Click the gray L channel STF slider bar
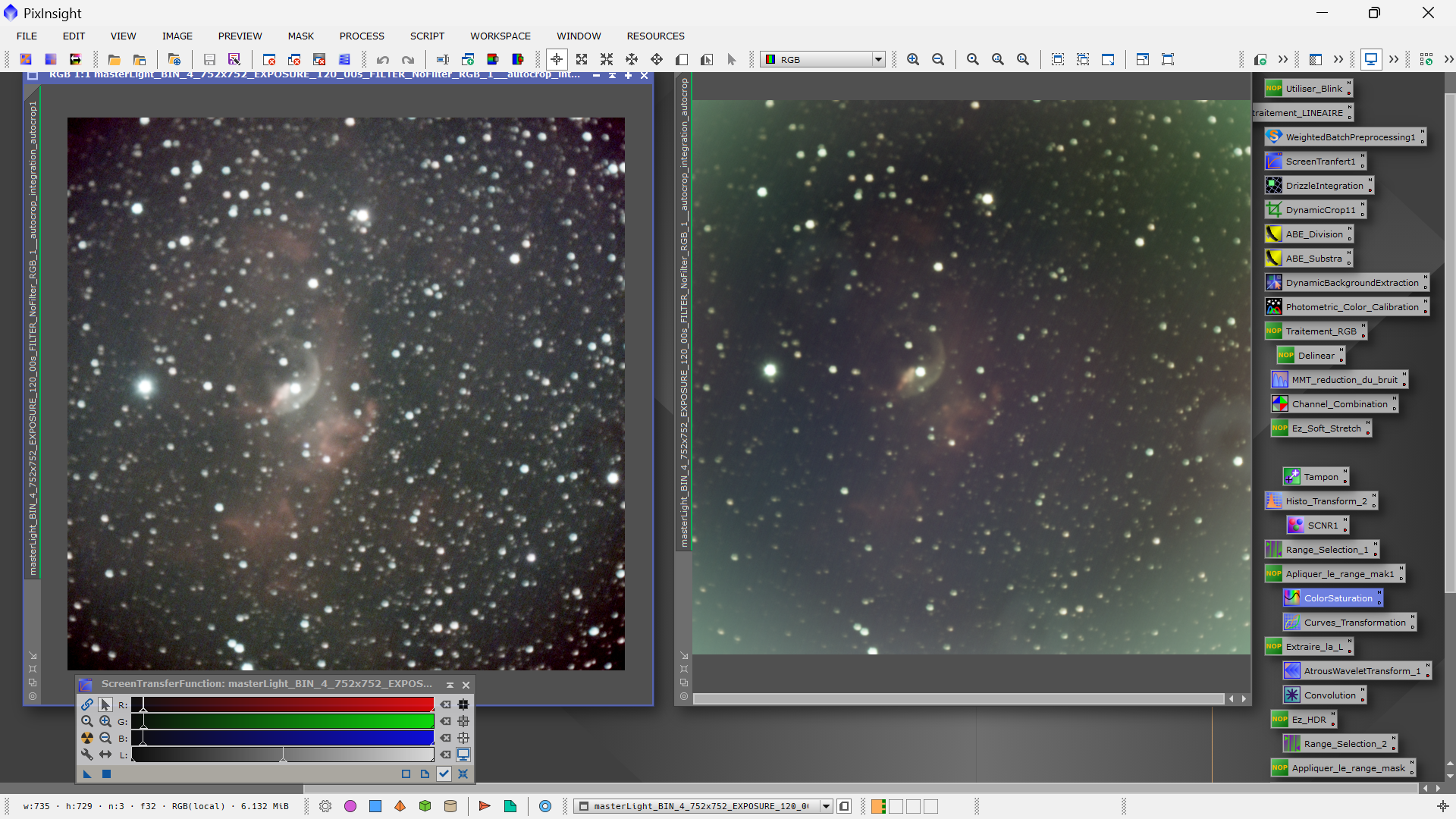 pos(283,755)
